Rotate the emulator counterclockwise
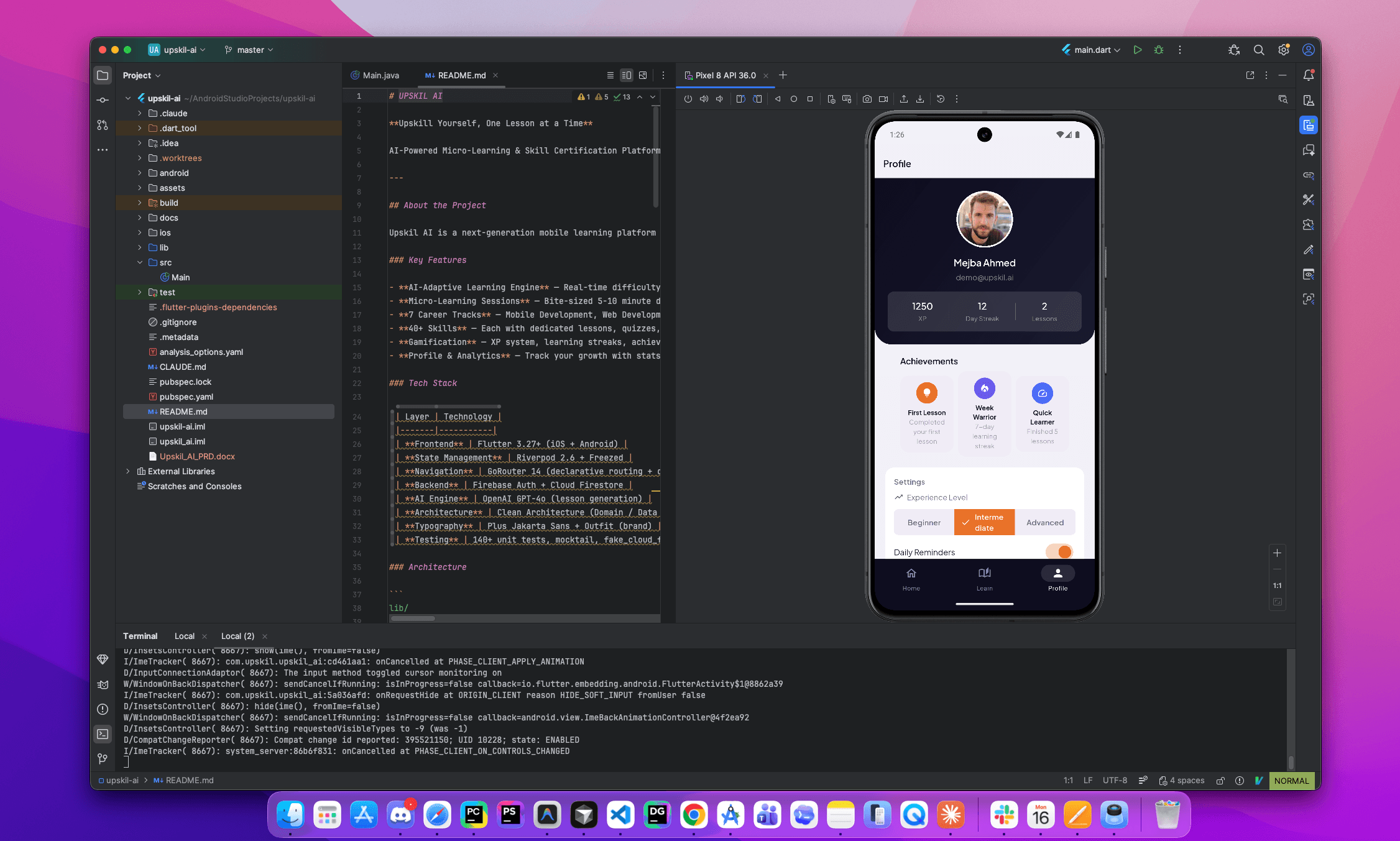The width and height of the screenshot is (1400, 841). point(740,98)
